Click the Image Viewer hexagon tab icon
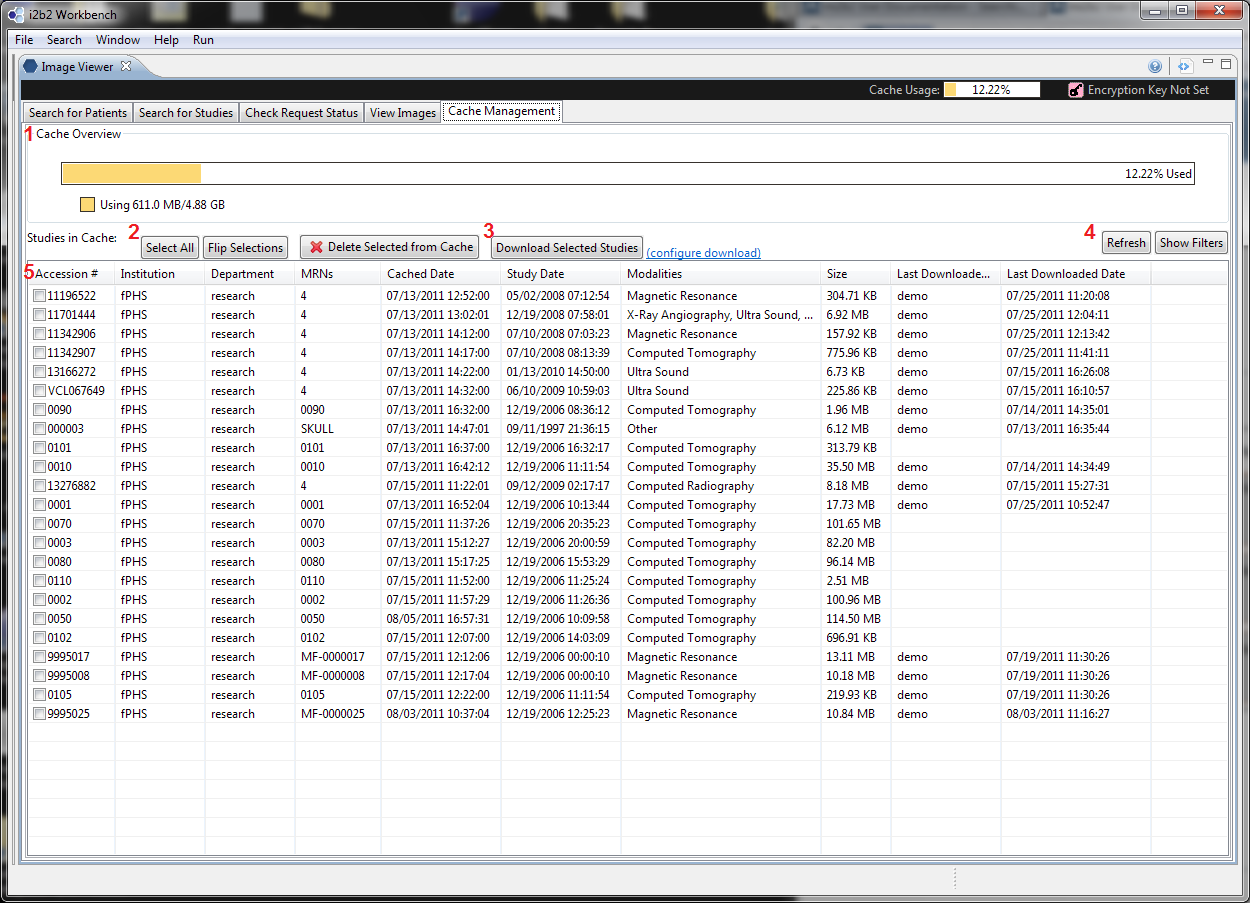This screenshot has width=1250, height=903. [x=30, y=67]
